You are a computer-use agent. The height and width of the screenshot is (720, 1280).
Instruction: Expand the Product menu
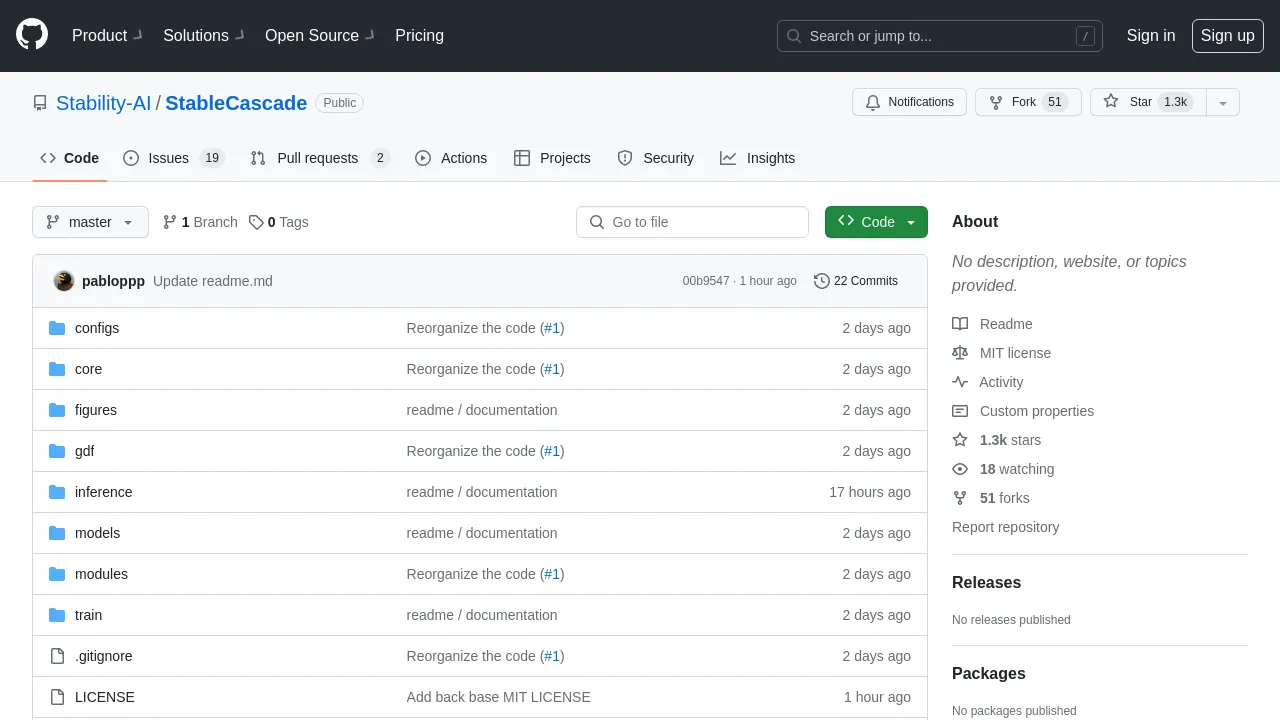(x=107, y=35)
